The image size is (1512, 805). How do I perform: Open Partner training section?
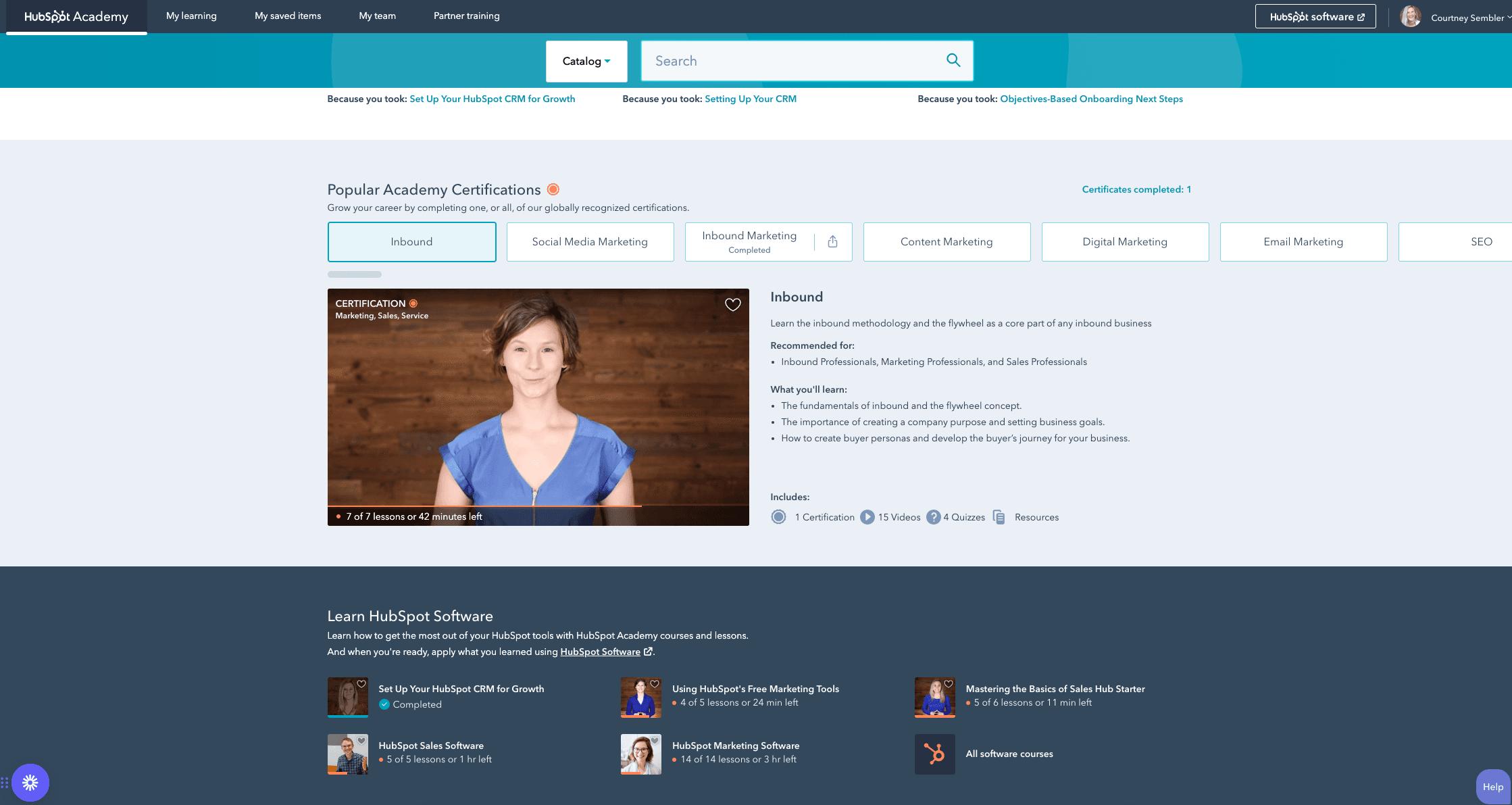(x=467, y=16)
